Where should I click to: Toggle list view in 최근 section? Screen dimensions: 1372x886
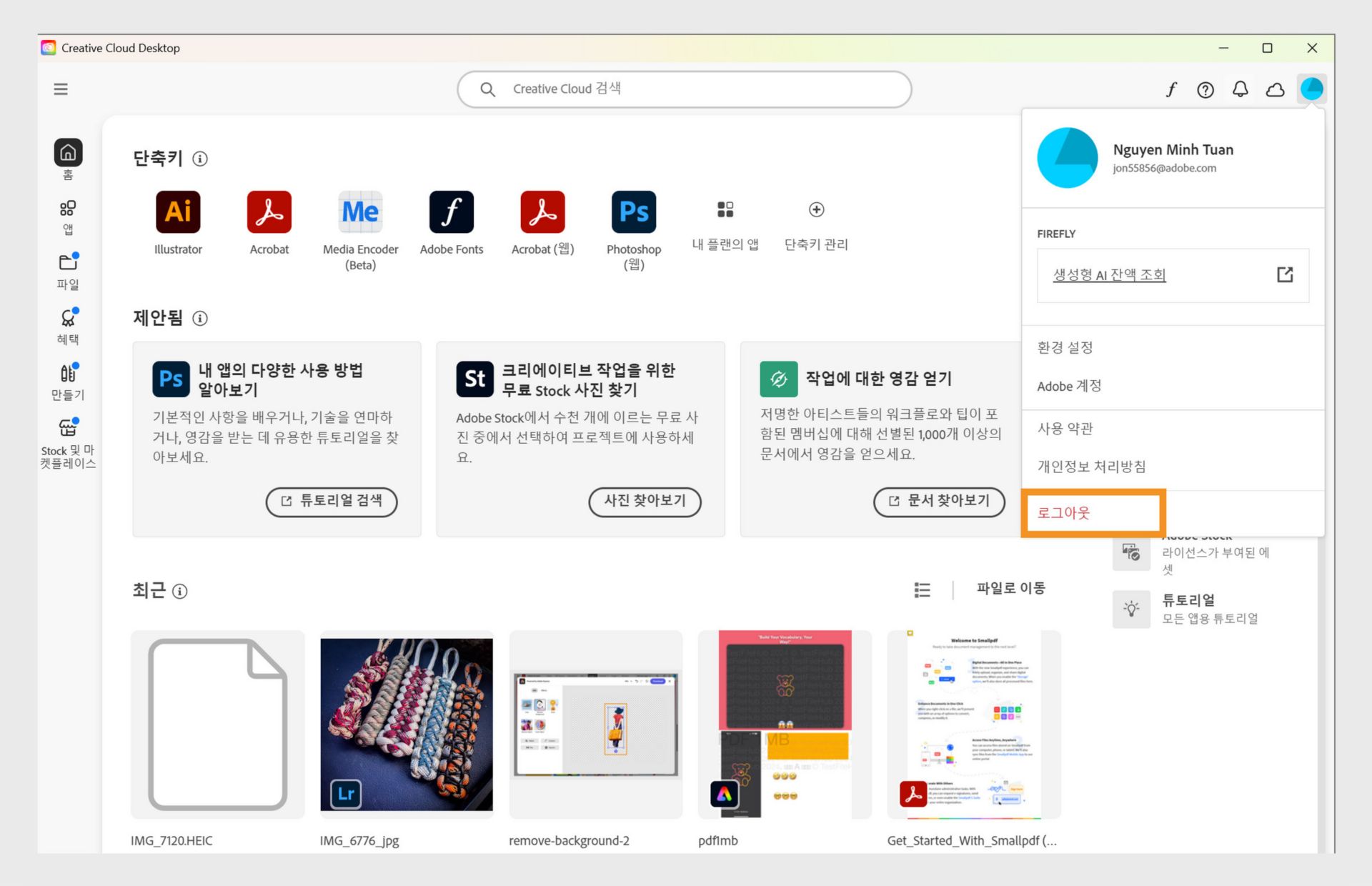(x=922, y=589)
